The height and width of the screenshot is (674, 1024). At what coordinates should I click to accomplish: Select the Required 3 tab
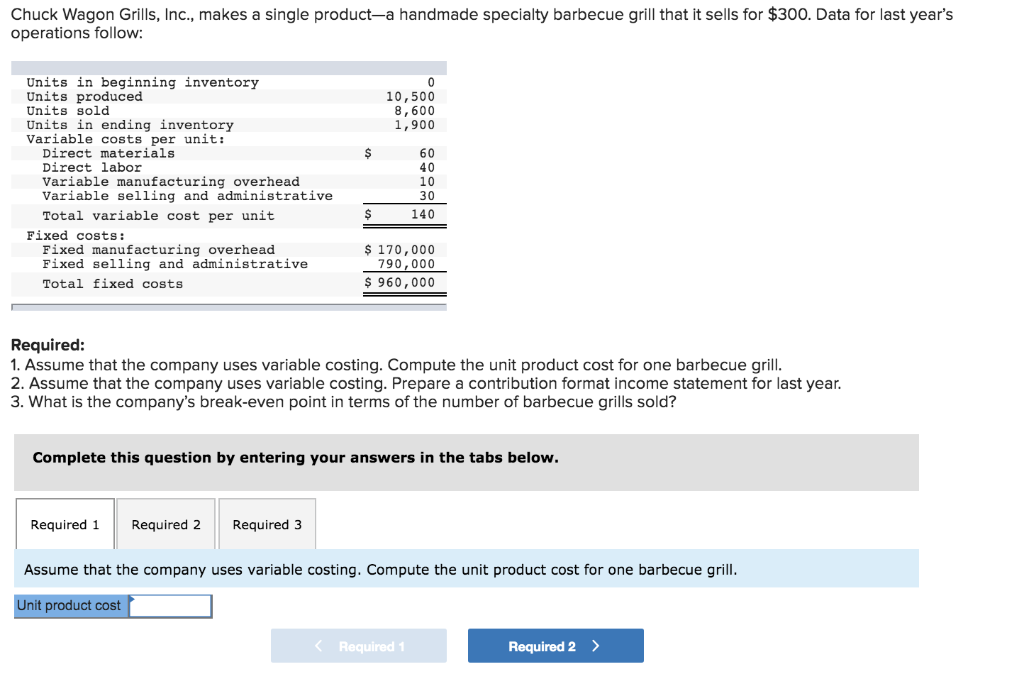(x=267, y=525)
